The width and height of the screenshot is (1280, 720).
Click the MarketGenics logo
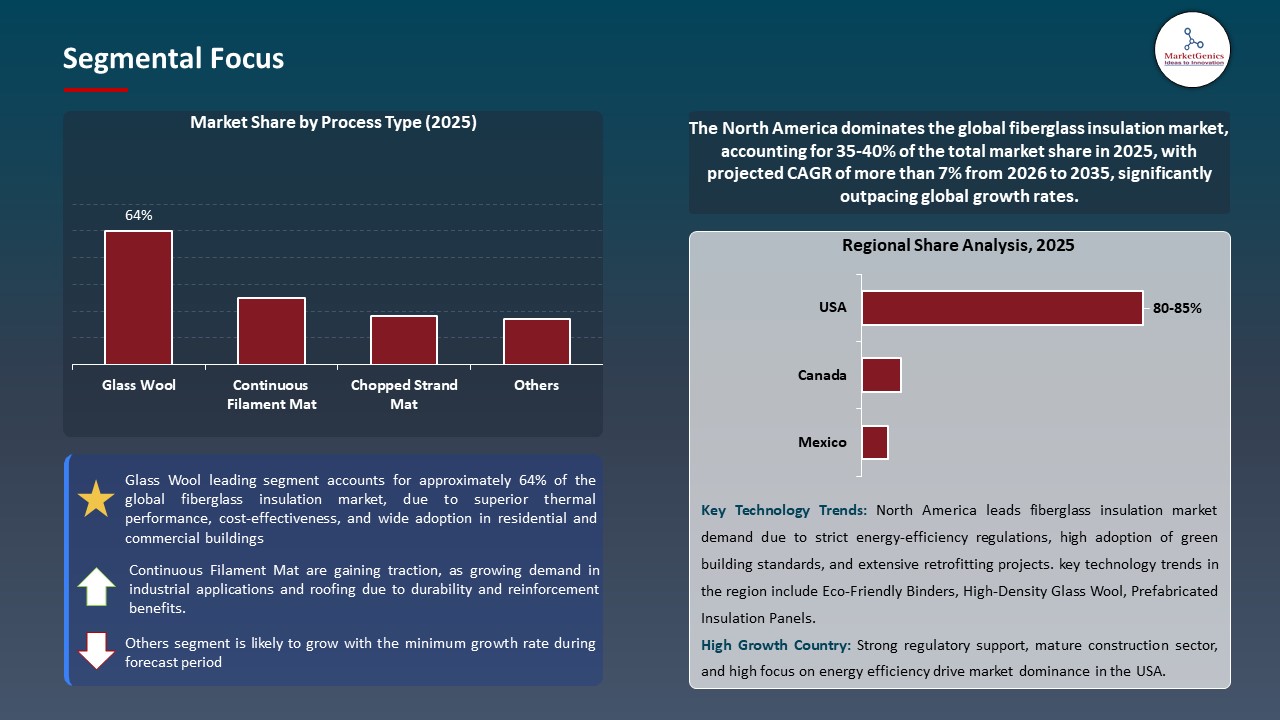[x=1192, y=49]
